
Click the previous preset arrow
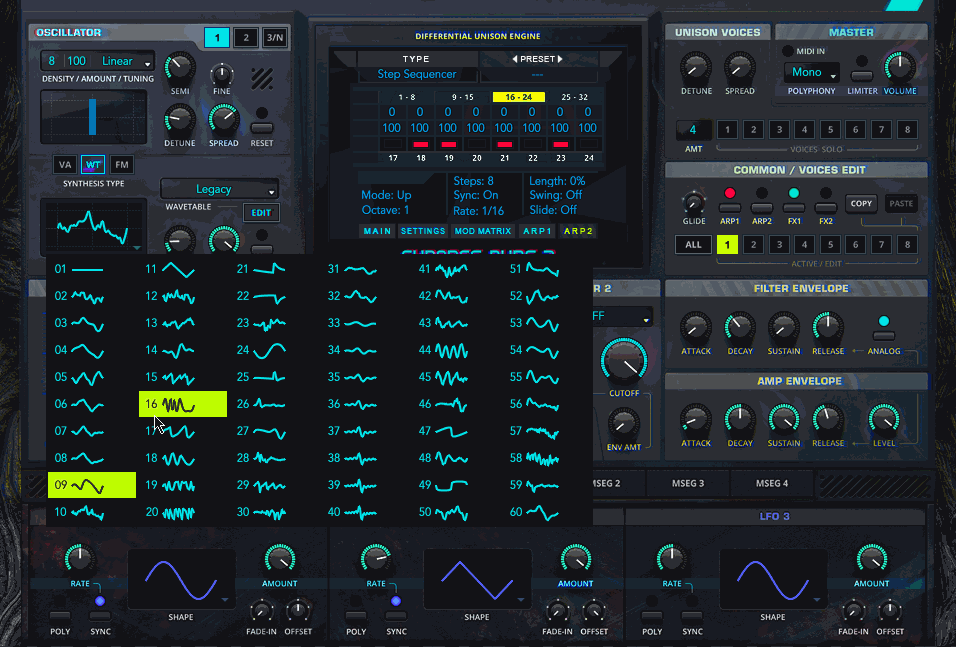pos(514,59)
